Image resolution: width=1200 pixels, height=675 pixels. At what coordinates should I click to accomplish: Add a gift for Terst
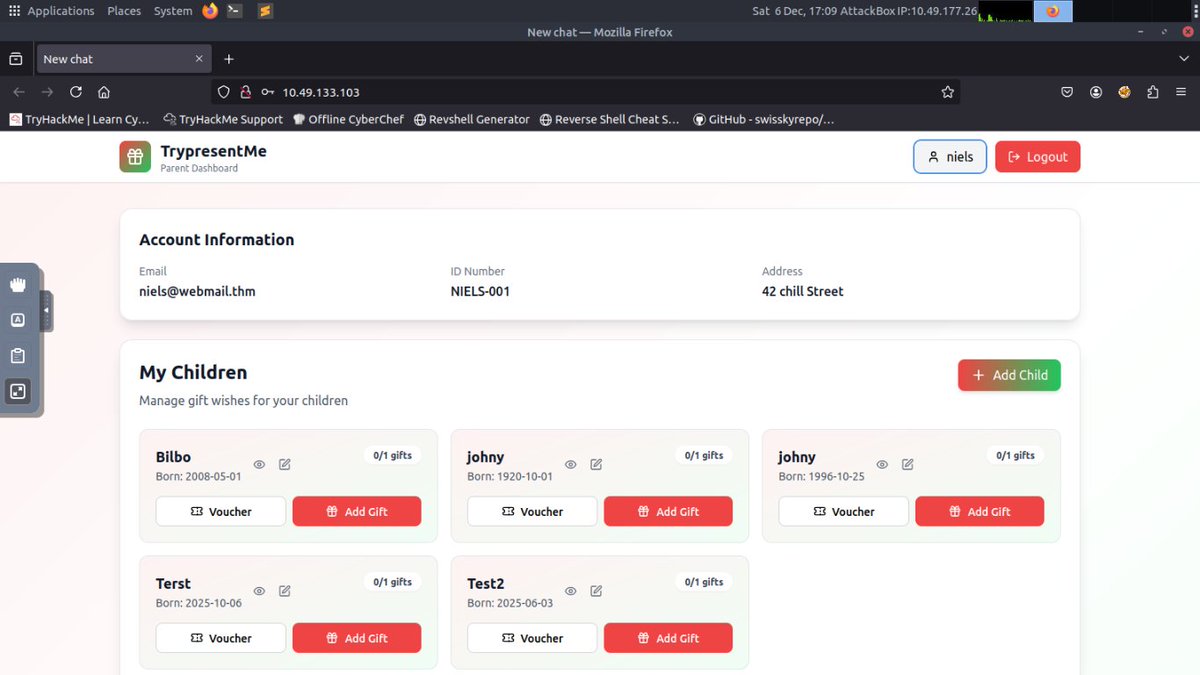pyautogui.click(x=357, y=638)
